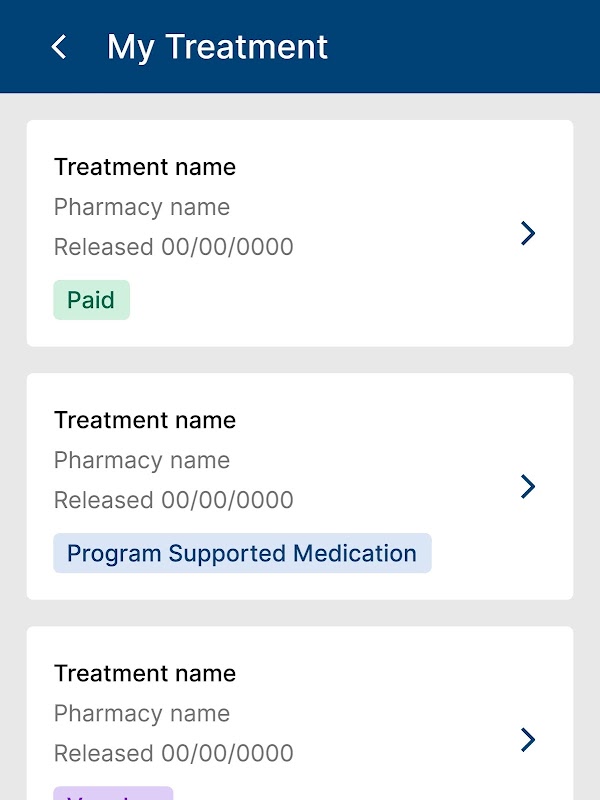Click Pharmacy name in the second card
The image size is (600, 800).
click(142, 460)
